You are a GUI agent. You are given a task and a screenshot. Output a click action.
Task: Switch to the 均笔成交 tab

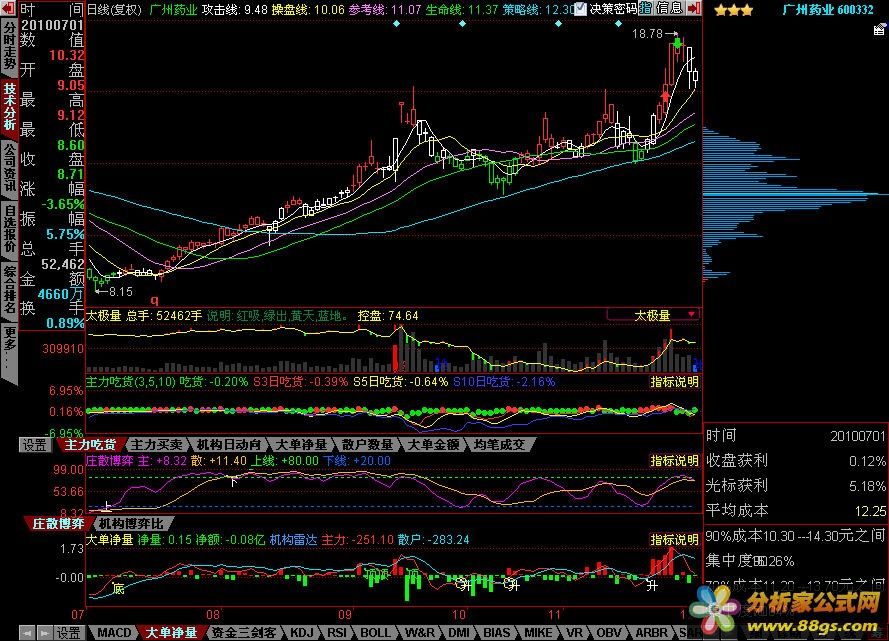499,445
